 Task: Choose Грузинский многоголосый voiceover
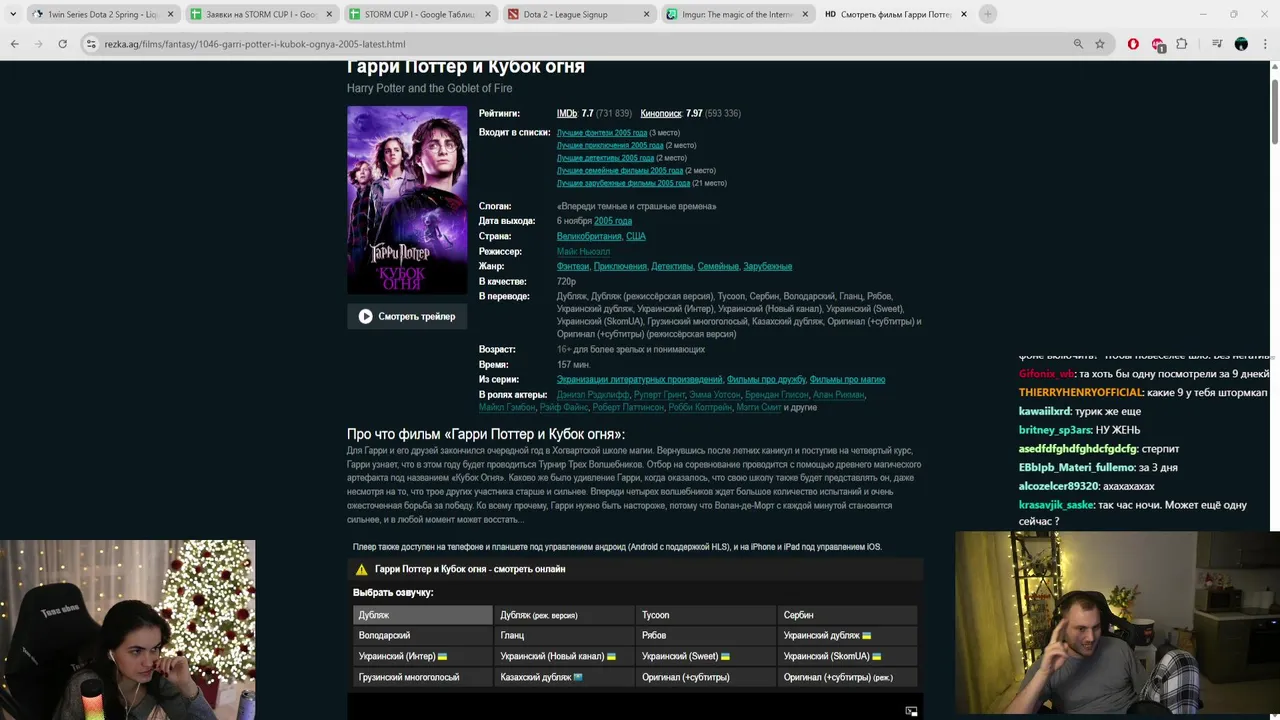pos(422,677)
